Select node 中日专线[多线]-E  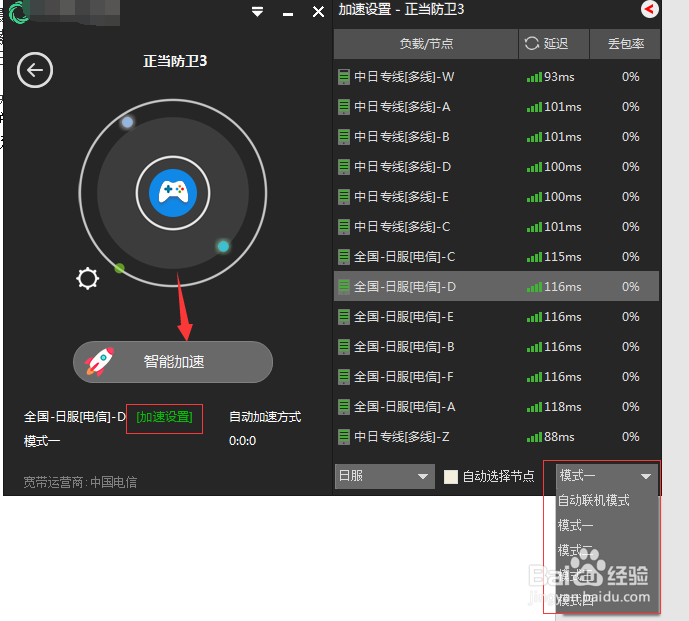[x=497, y=197]
